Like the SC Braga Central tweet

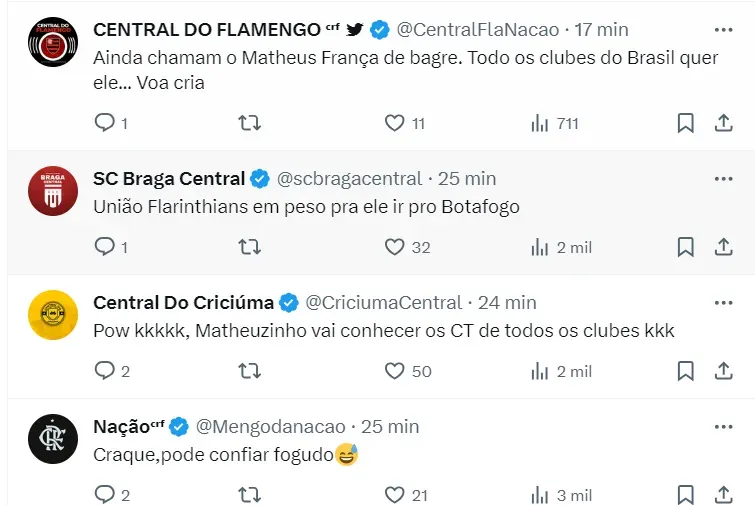[x=395, y=247]
